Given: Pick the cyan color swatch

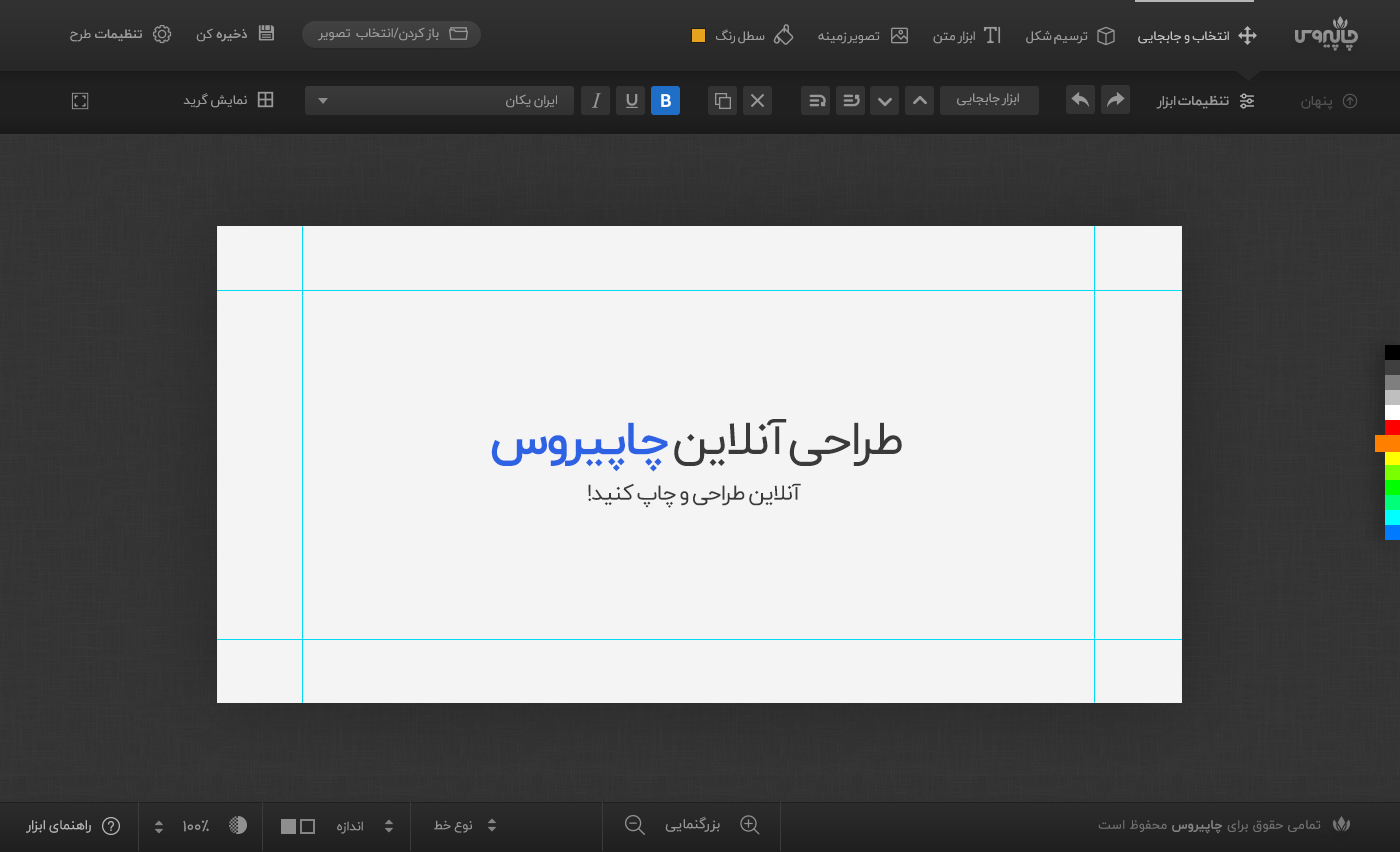Looking at the screenshot, I should [x=1392, y=517].
